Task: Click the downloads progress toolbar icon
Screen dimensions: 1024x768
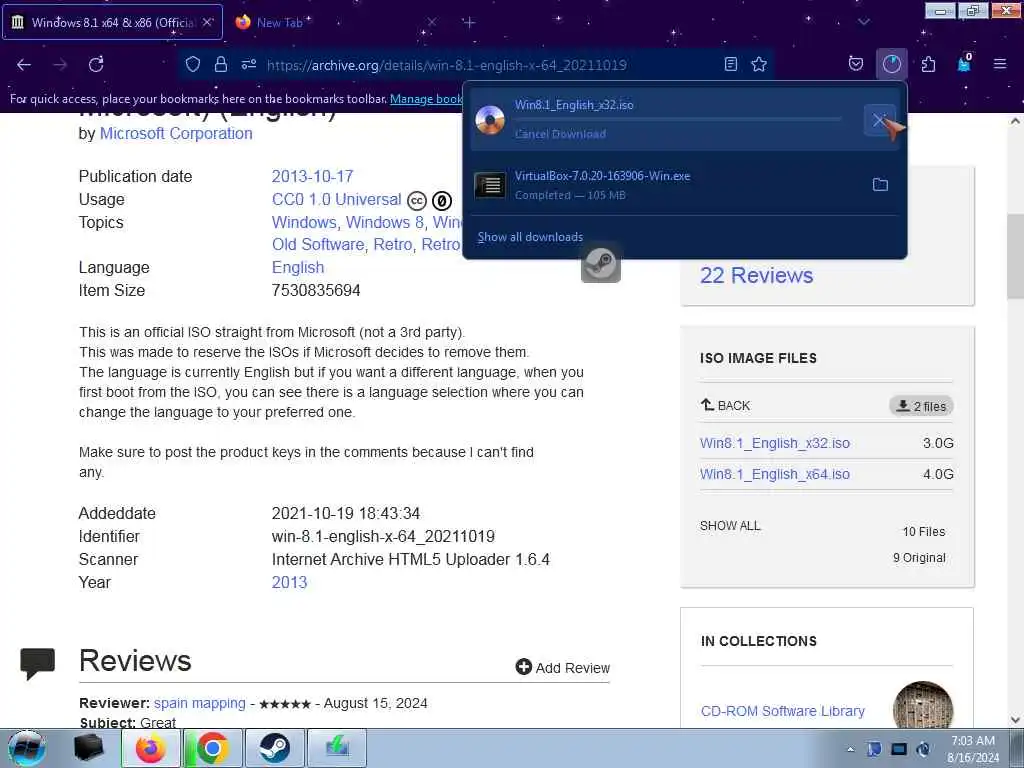Action: click(891, 64)
